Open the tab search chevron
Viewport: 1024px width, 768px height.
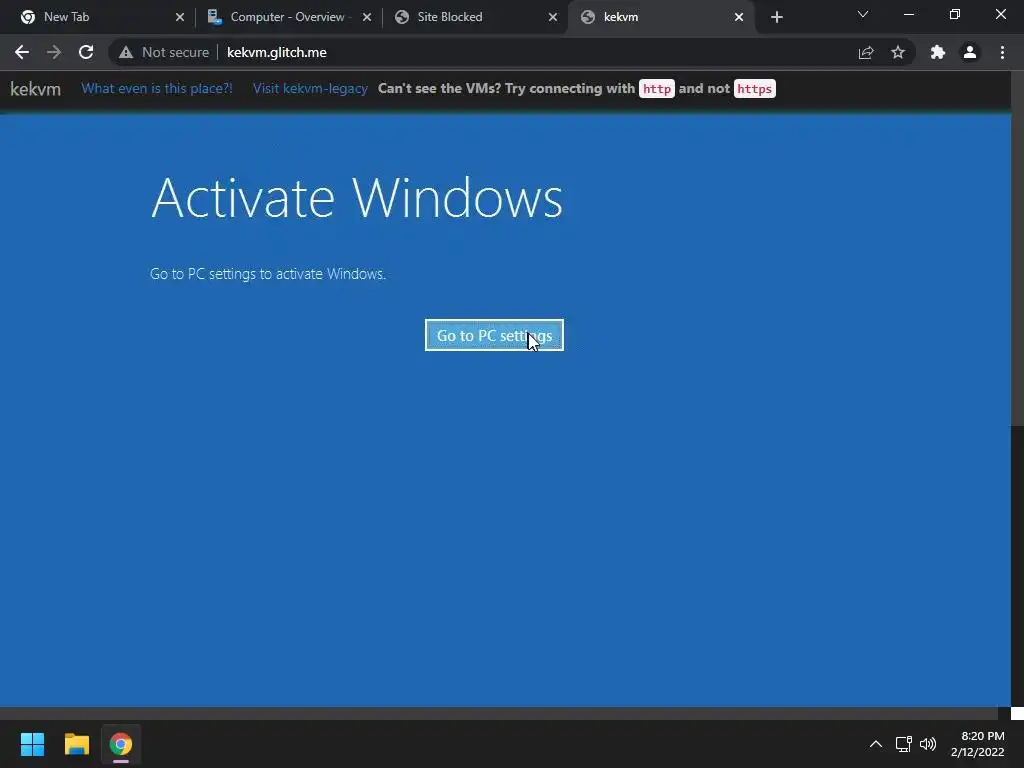(863, 14)
